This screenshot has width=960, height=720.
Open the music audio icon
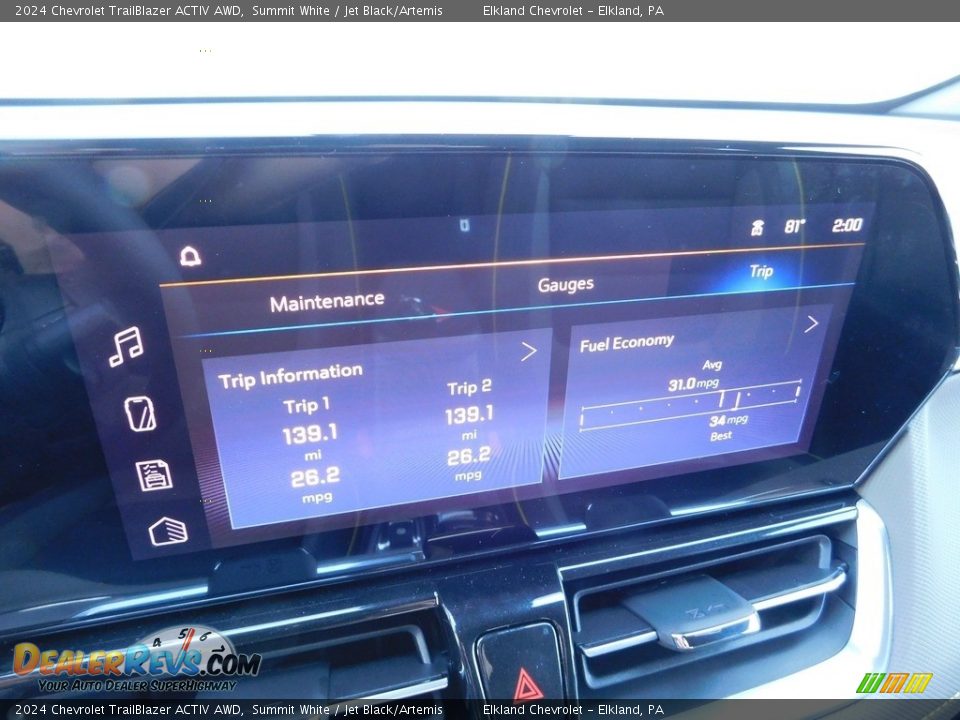pyautogui.click(x=126, y=347)
